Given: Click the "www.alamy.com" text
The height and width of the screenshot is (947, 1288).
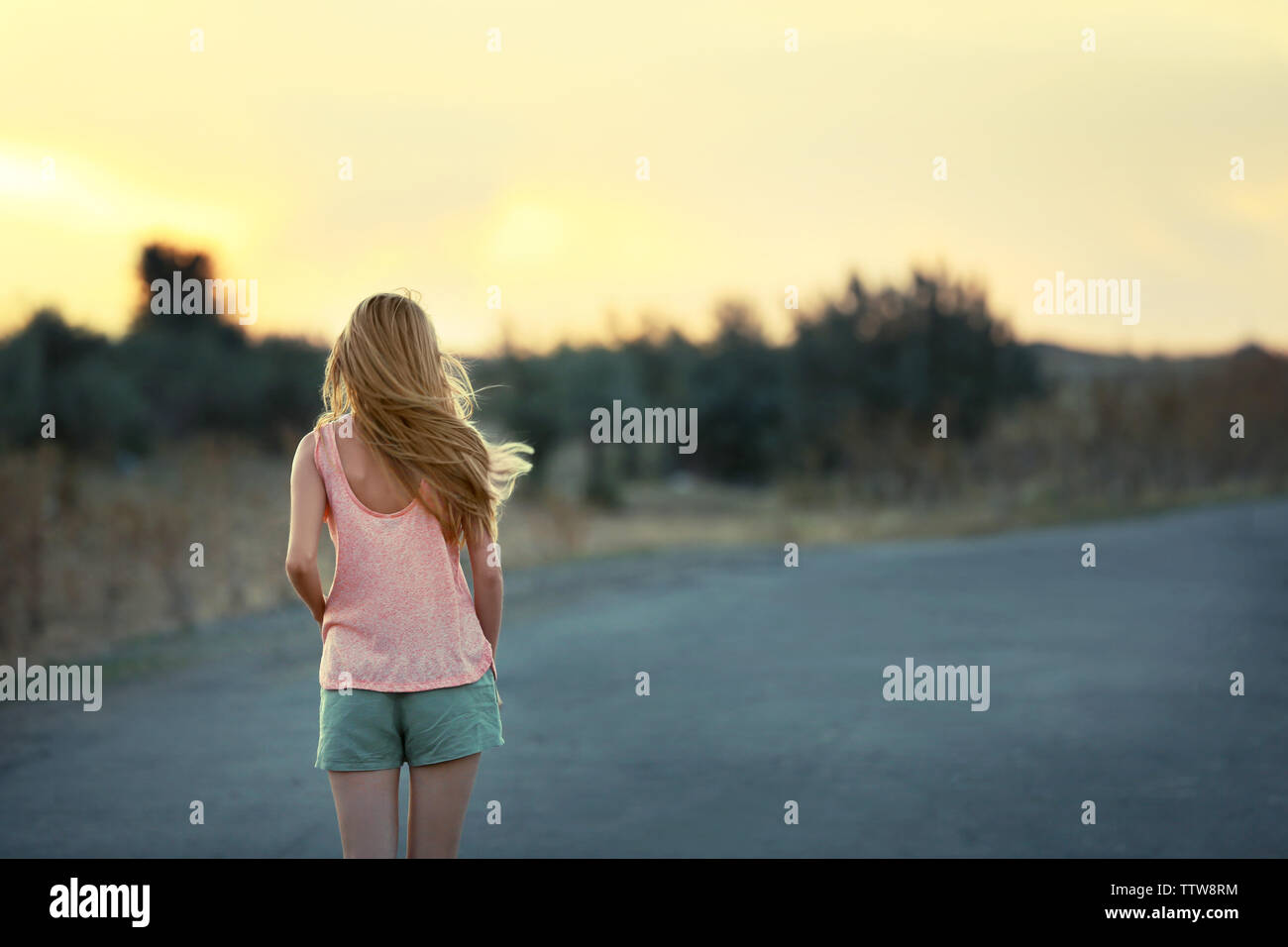Looking at the screenshot, I should (1172, 912).
